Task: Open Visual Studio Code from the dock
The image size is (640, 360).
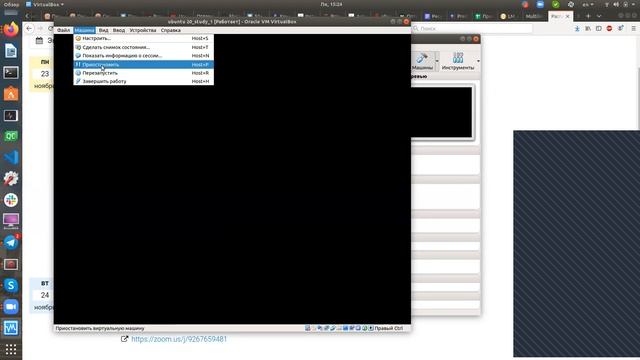Action: [11, 158]
